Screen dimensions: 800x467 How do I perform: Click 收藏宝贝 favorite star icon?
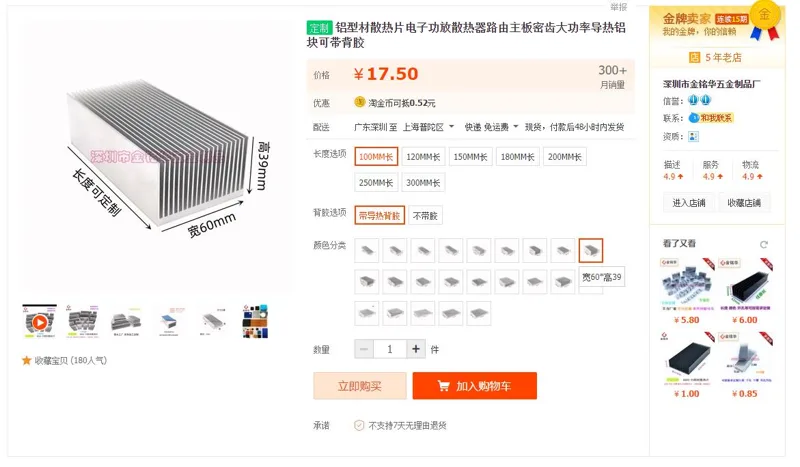(27, 361)
